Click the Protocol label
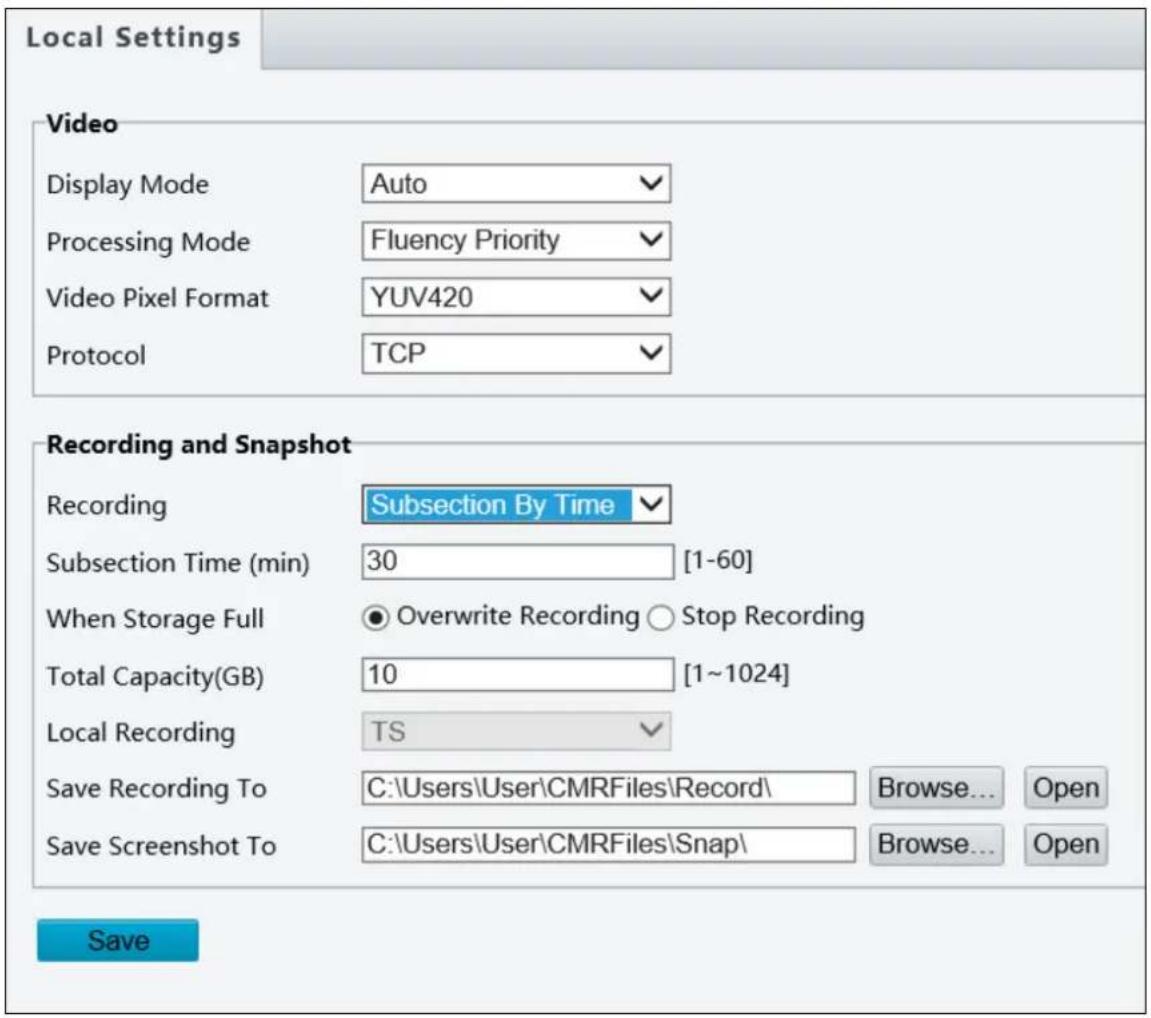 [x=96, y=355]
